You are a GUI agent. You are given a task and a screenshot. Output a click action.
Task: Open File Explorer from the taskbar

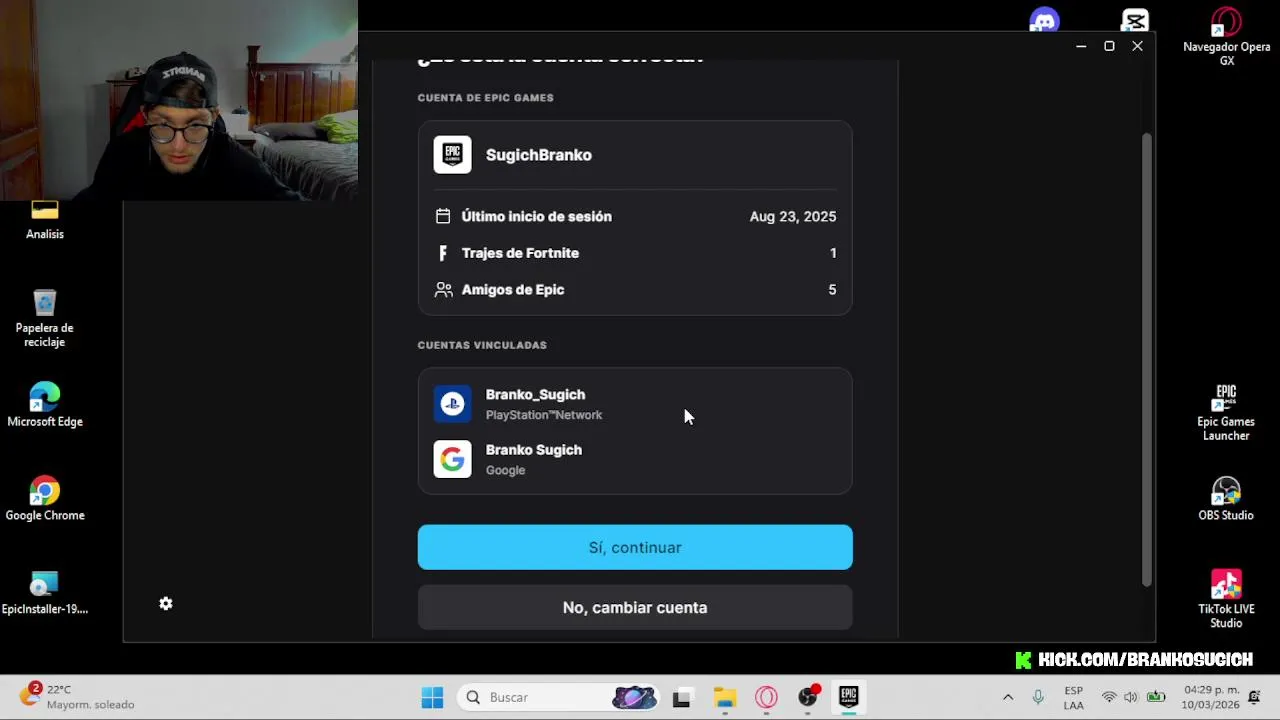coord(724,697)
